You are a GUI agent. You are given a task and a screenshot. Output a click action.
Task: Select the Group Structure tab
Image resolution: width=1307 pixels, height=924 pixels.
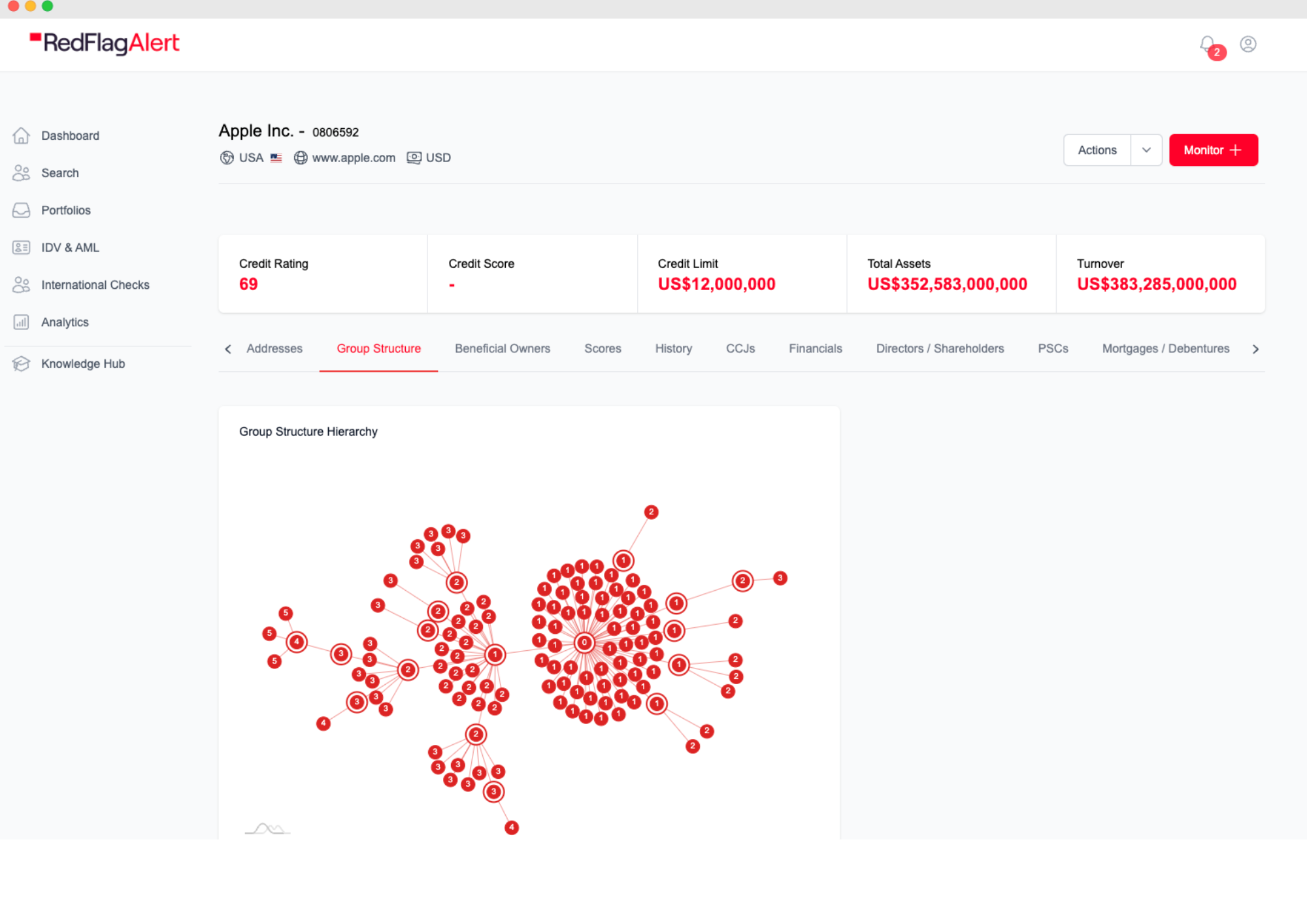379,348
